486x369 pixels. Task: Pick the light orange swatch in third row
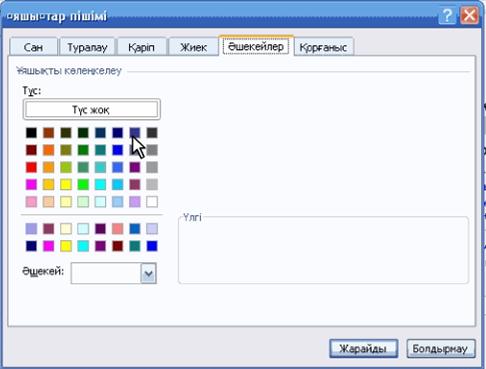pyautogui.click(x=49, y=167)
